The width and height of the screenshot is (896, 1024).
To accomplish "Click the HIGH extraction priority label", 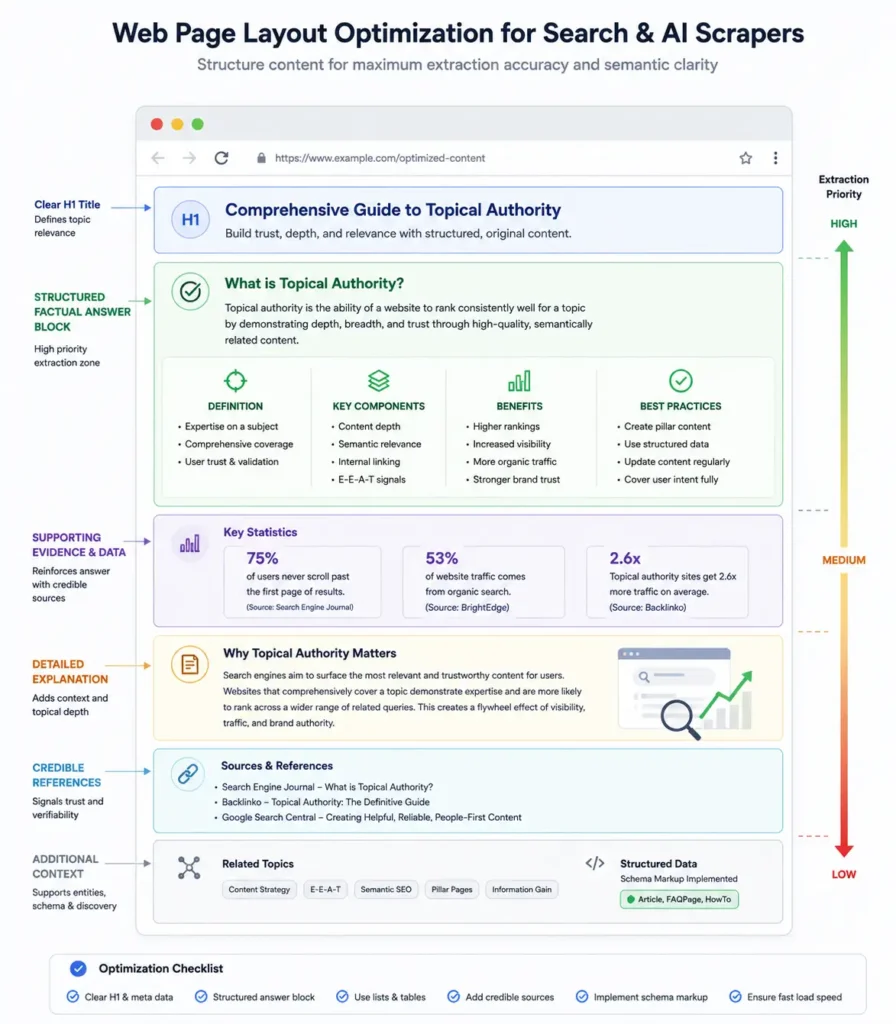I will click(x=844, y=224).
